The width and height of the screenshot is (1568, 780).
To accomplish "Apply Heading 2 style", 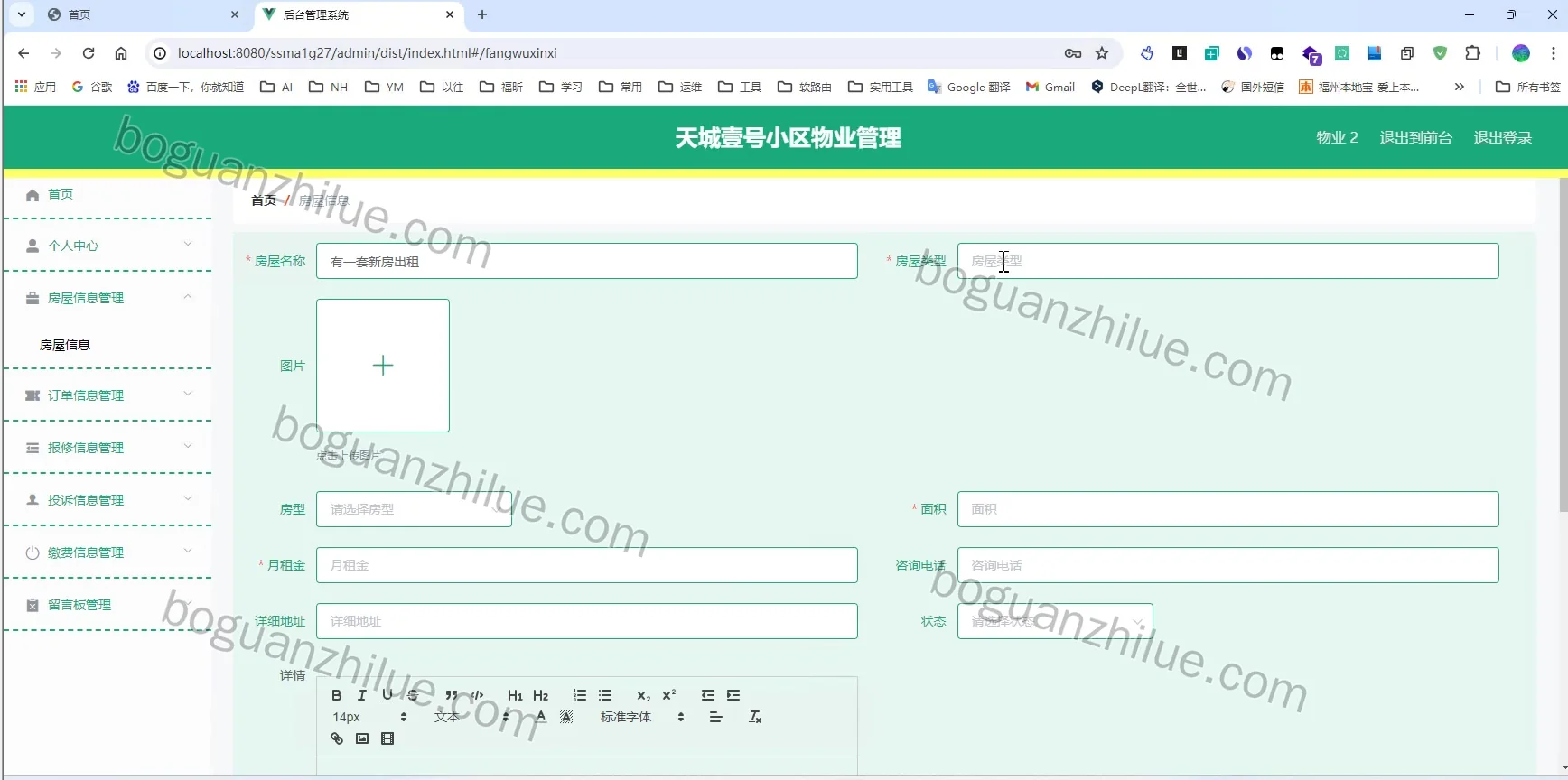I will coord(540,695).
